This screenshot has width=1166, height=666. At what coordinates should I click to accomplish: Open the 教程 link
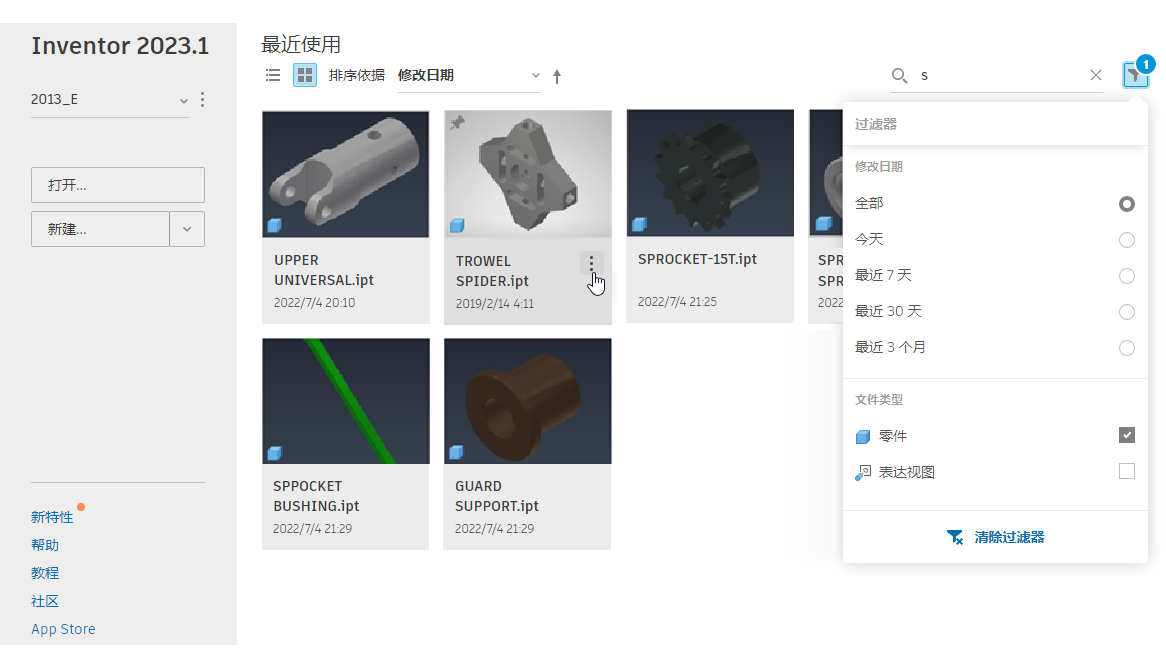[45, 573]
